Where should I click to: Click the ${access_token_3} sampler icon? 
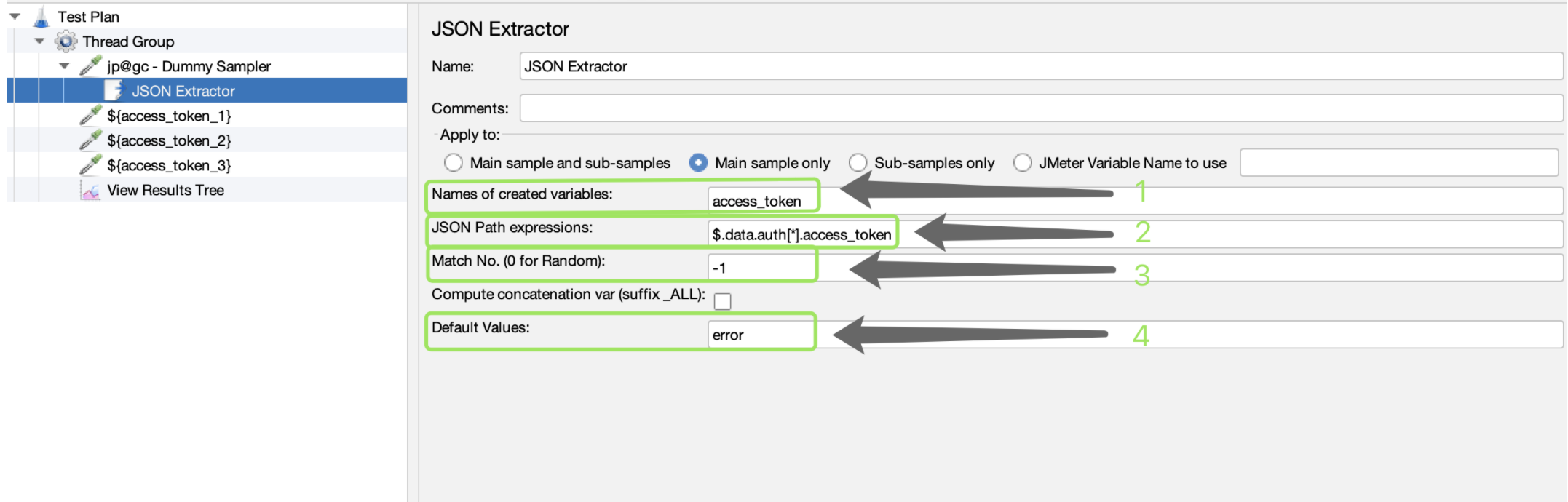[x=91, y=165]
